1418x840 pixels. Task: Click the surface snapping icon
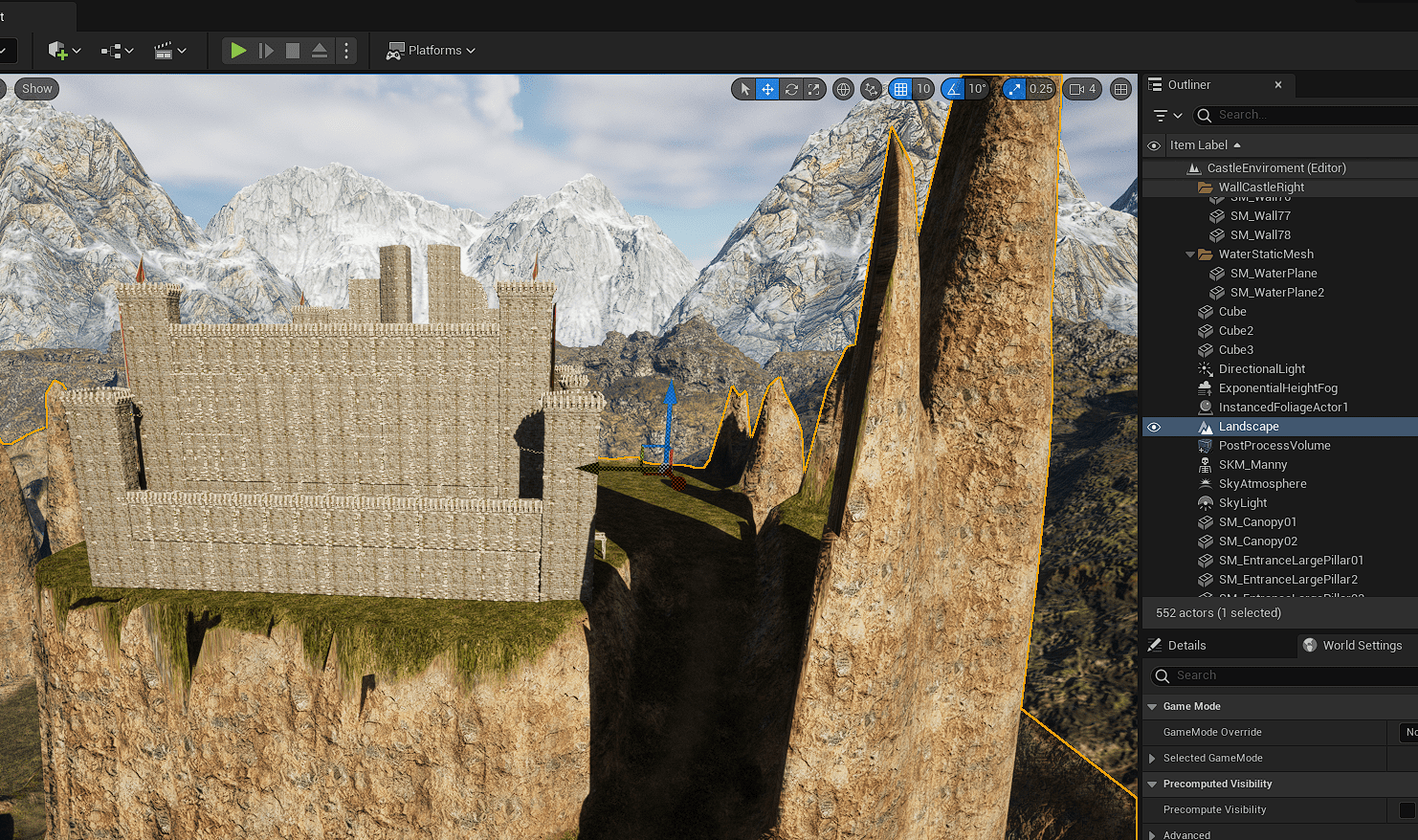871,89
